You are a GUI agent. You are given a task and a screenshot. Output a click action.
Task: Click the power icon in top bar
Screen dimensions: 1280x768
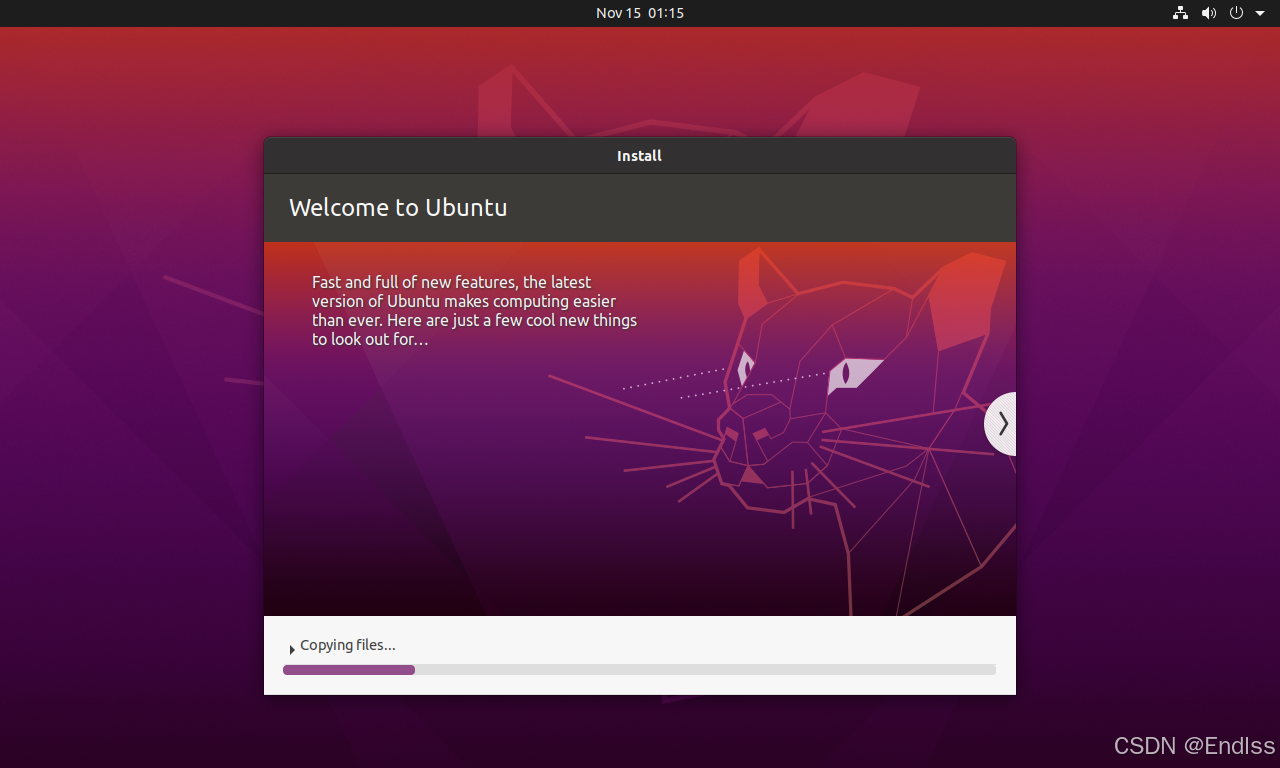pos(1236,13)
